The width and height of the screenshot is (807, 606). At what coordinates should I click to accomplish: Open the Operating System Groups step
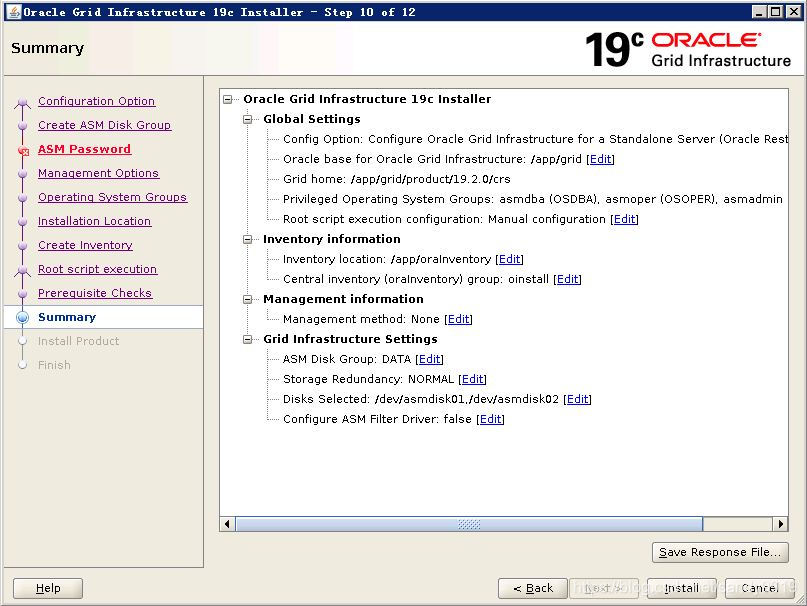click(112, 197)
